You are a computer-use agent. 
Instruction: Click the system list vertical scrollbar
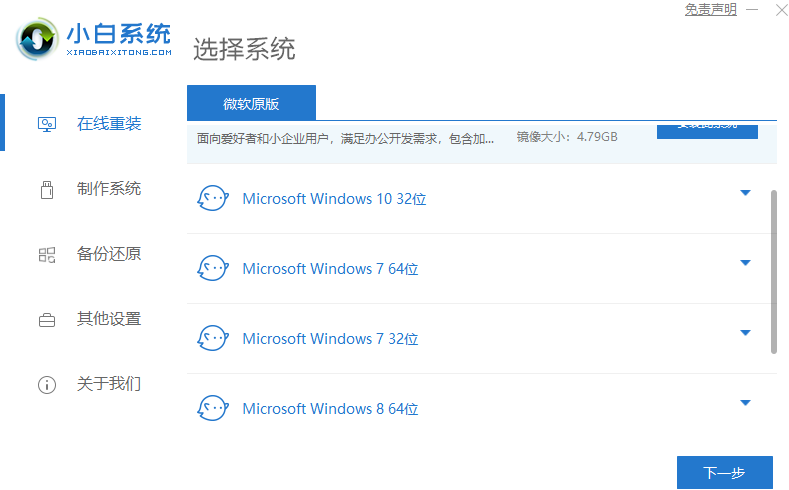click(x=773, y=270)
